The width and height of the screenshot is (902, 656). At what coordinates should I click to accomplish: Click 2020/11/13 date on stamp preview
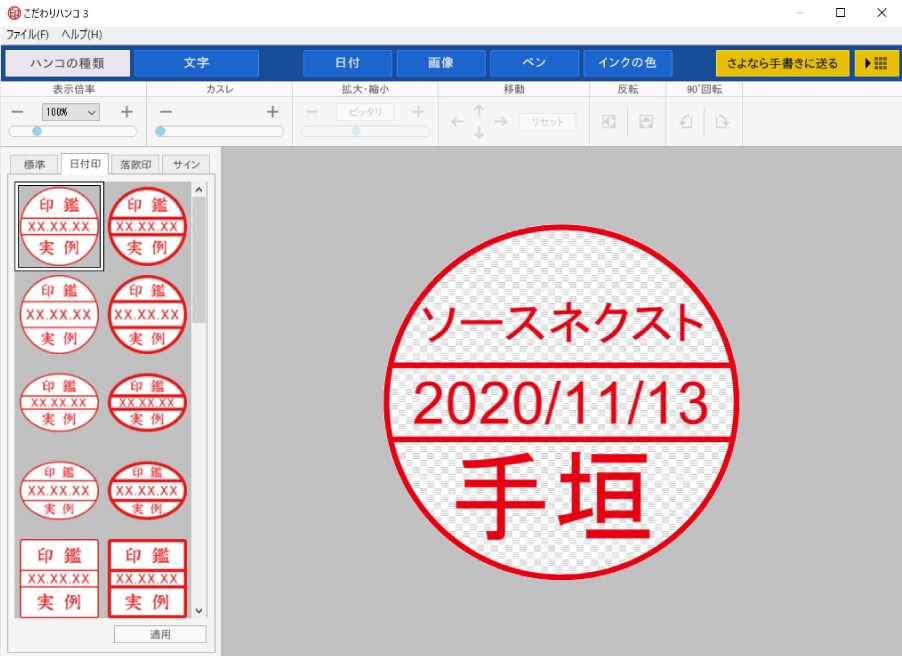[x=561, y=403]
